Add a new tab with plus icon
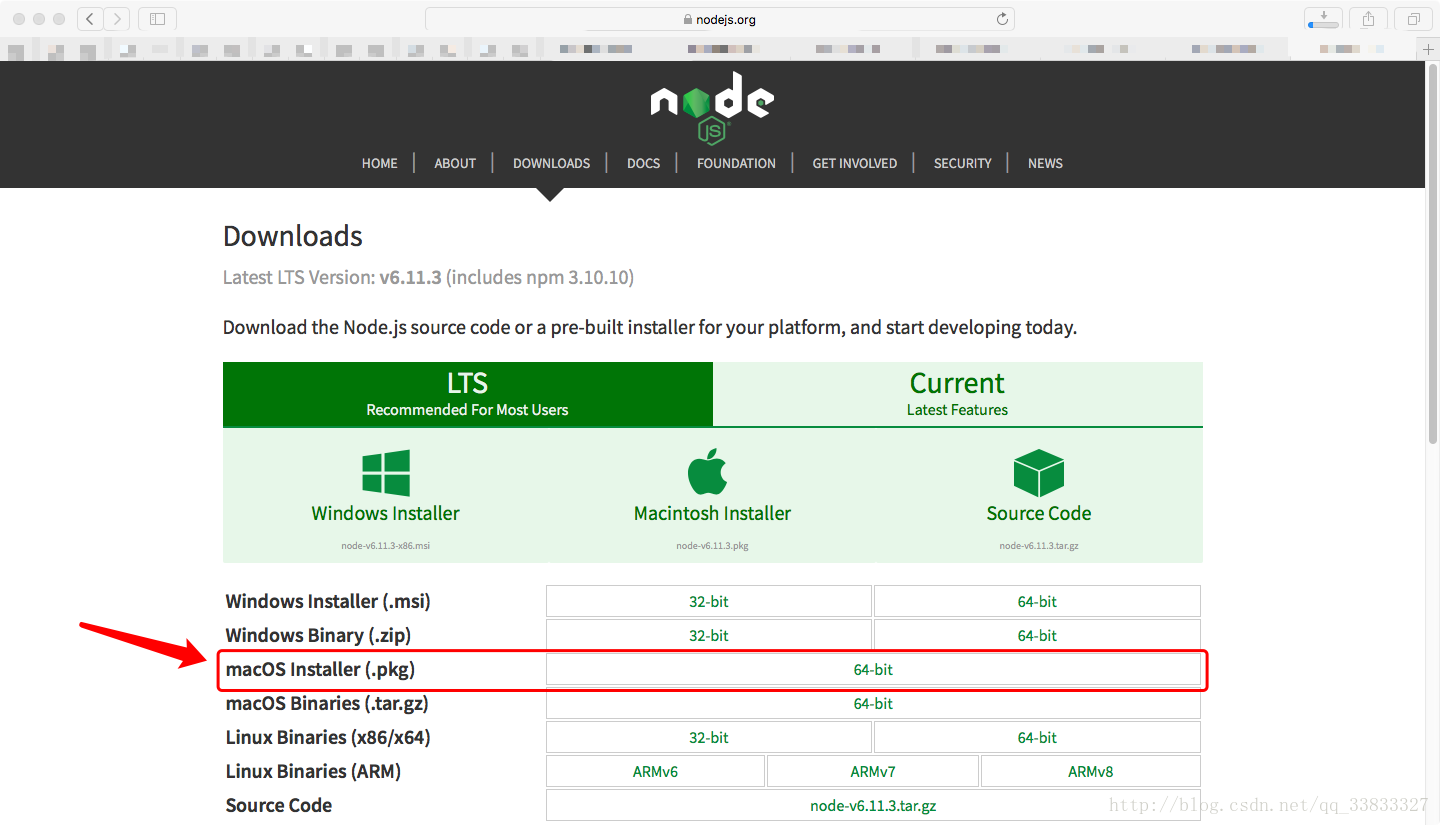This screenshot has height=825, width=1440. [1429, 49]
